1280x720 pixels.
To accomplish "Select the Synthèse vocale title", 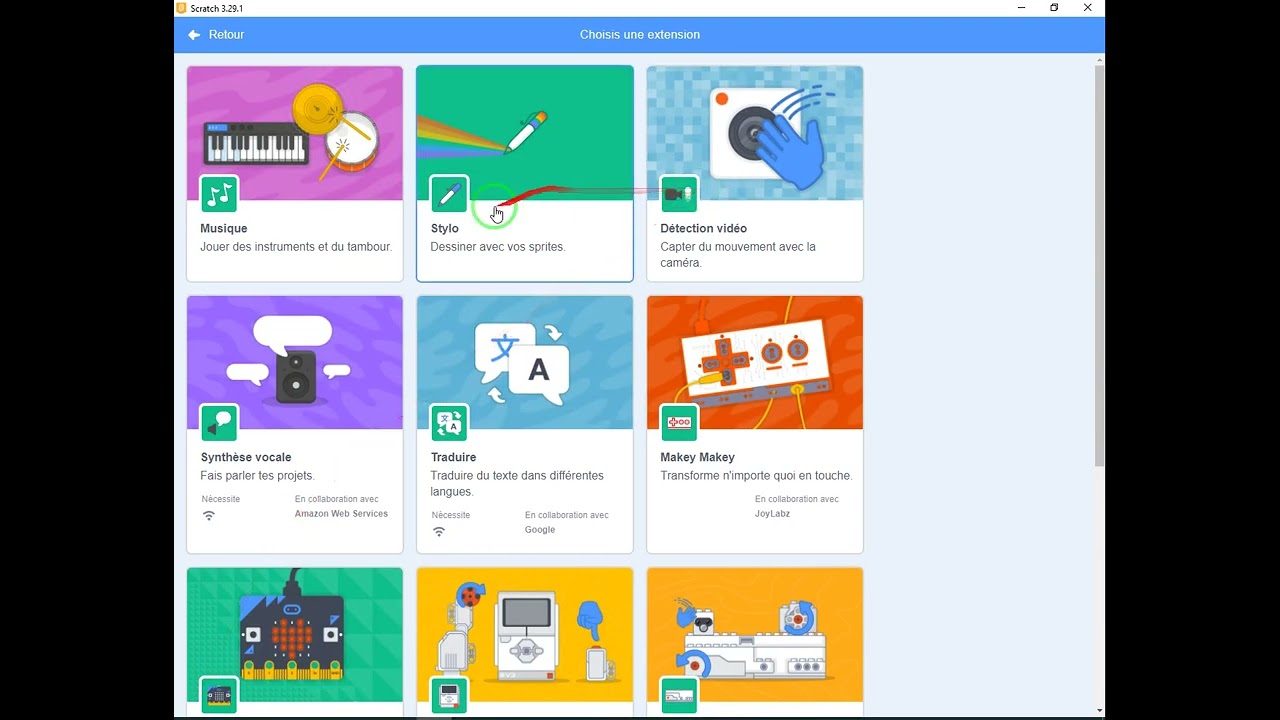I will point(246,458).
